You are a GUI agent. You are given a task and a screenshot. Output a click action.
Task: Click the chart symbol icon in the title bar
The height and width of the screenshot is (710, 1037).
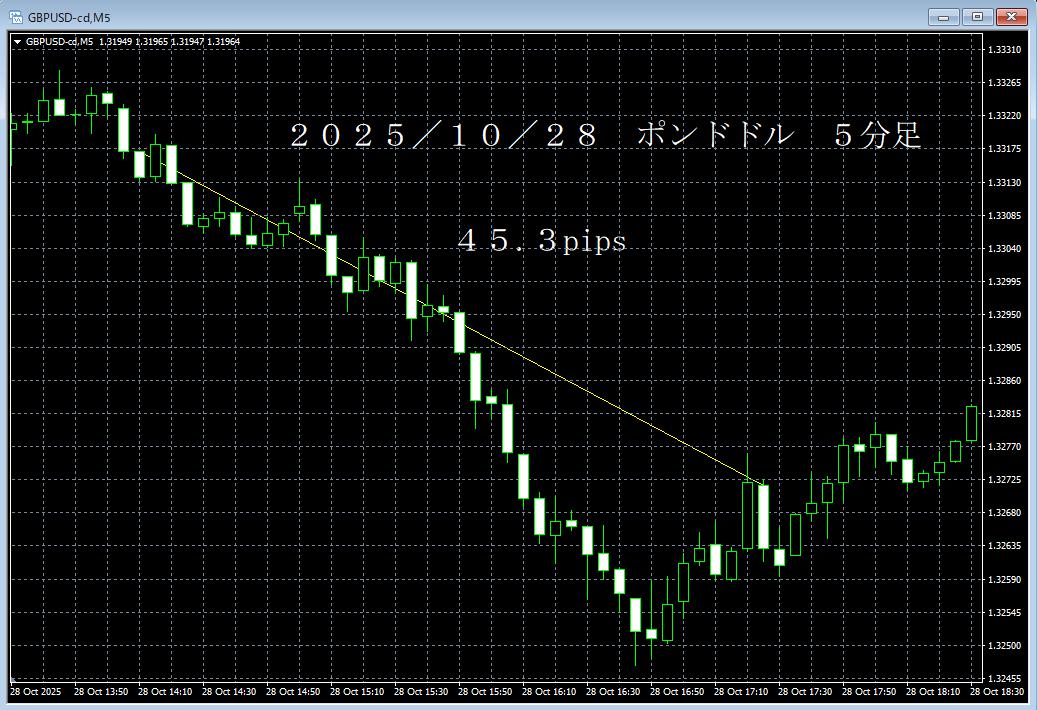coord(15,15)
